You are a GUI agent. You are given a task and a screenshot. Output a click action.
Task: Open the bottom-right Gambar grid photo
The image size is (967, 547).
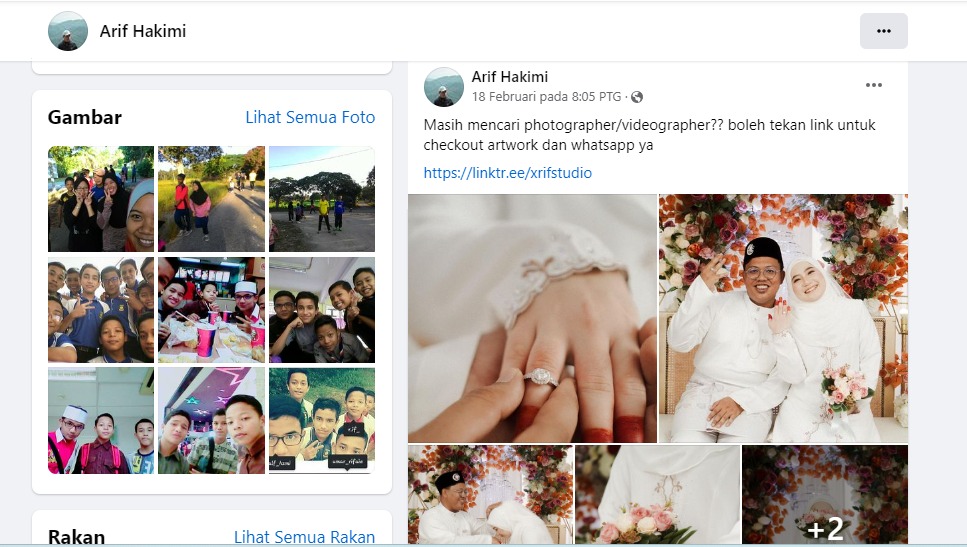click(321, 420)
